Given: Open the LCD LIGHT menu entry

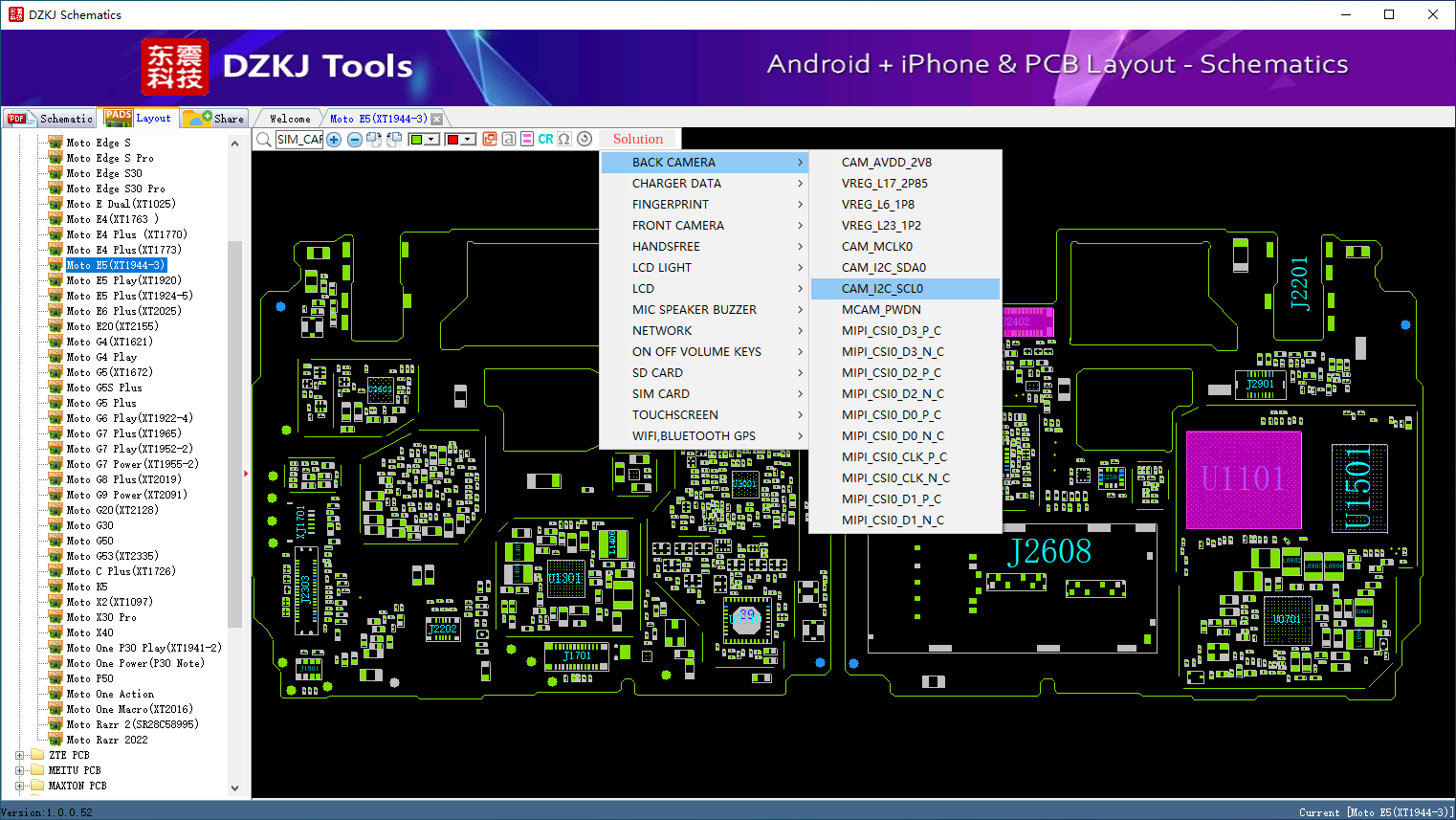Looking at the screenshot, I should (x=704, y=268).
